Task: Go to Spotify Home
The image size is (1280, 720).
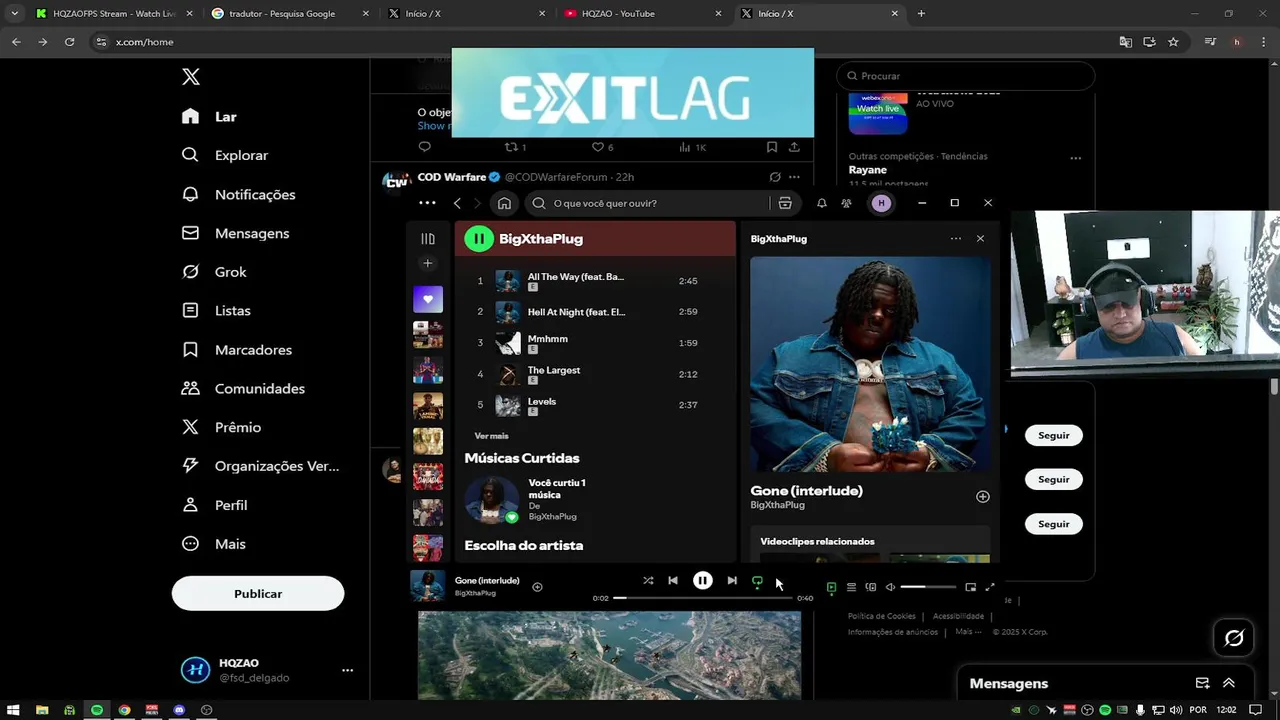Action: click(x=504, y=203)
